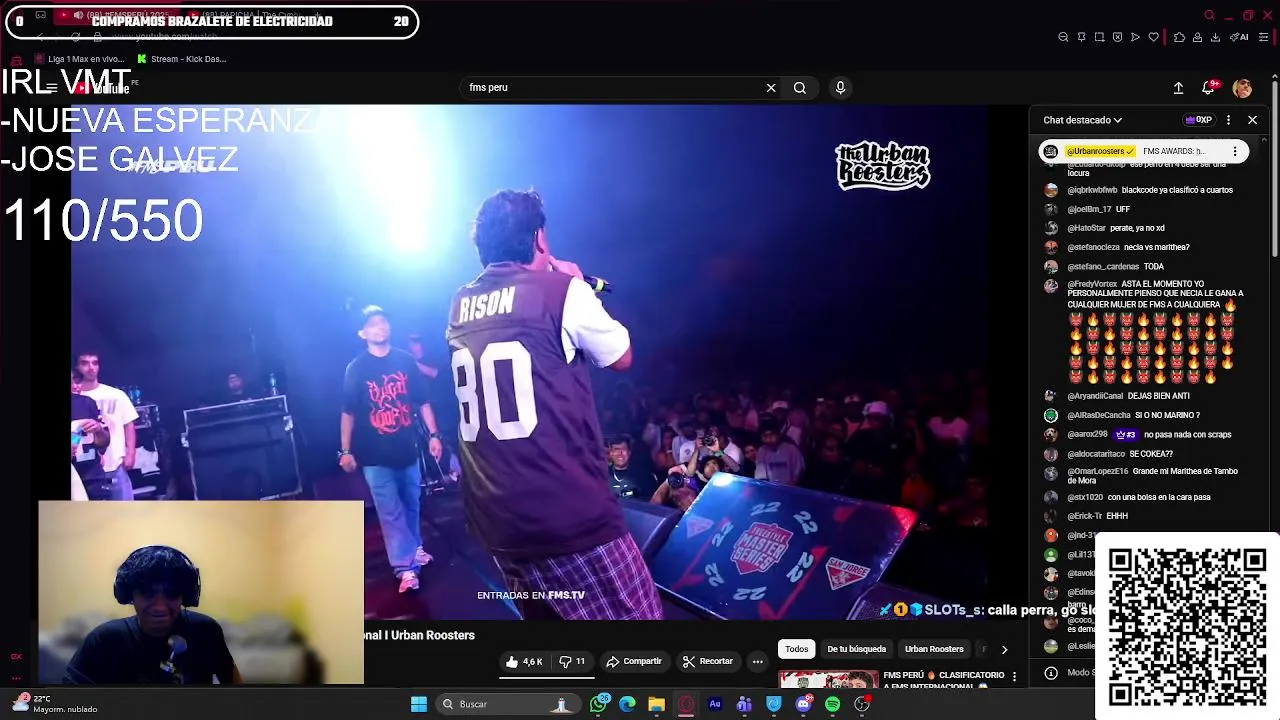Click the YouTube logo home link

click(105, 88)
